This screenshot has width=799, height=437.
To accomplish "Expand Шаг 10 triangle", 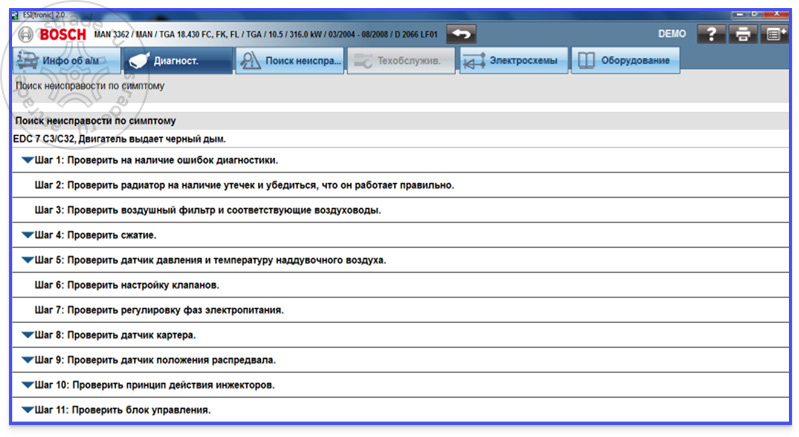I will pos(28,385).
